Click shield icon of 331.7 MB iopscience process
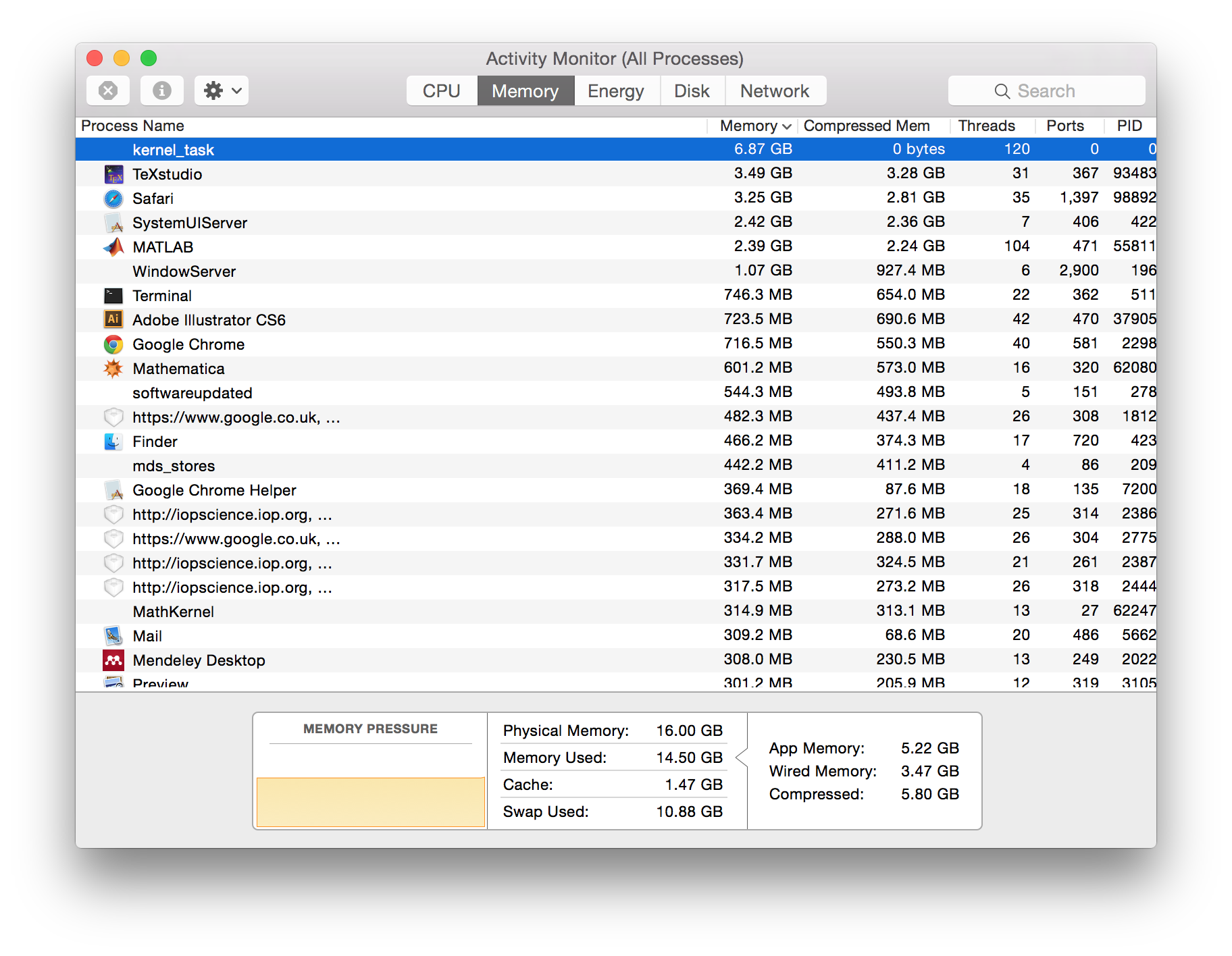1232x956 pixels. (113, 563)
